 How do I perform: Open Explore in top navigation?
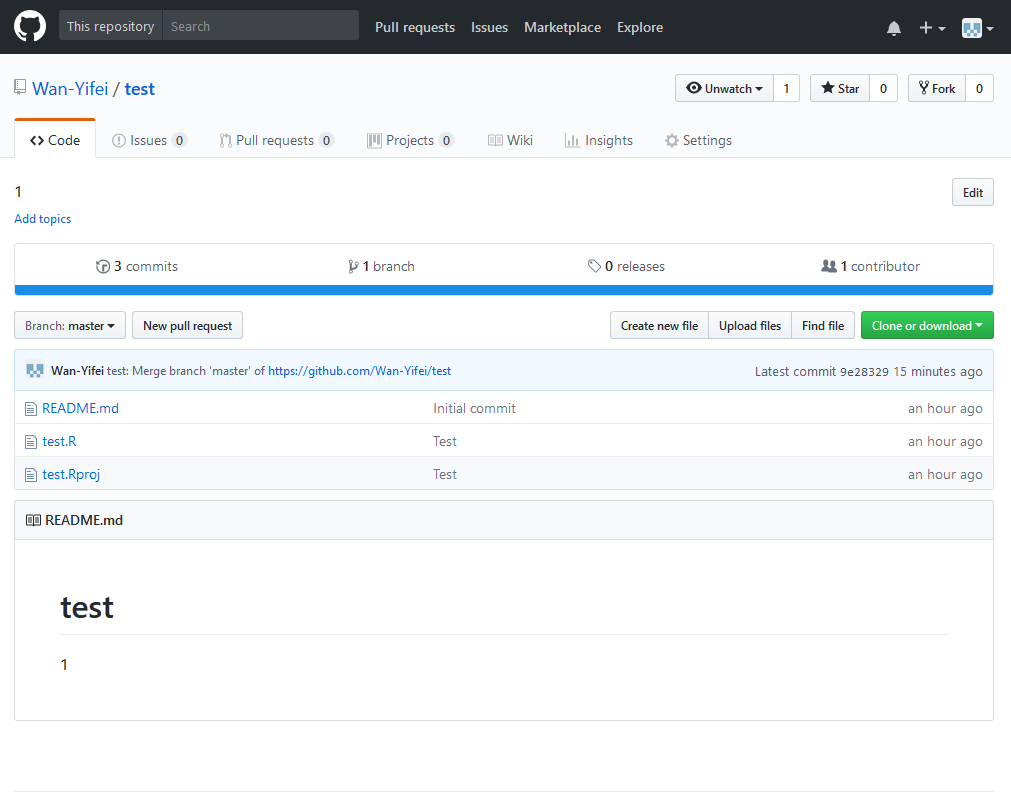[x=640, y=27]
